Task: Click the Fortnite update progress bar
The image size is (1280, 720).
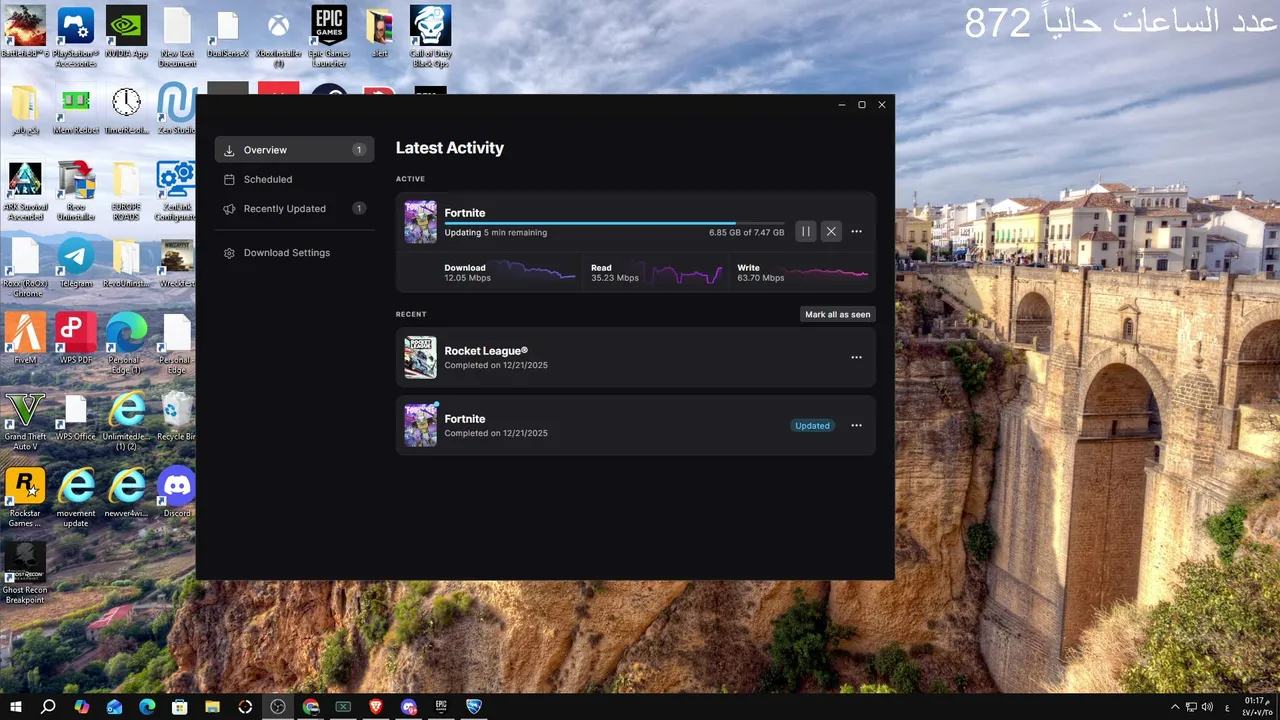Action: click(x=614, y=224)
